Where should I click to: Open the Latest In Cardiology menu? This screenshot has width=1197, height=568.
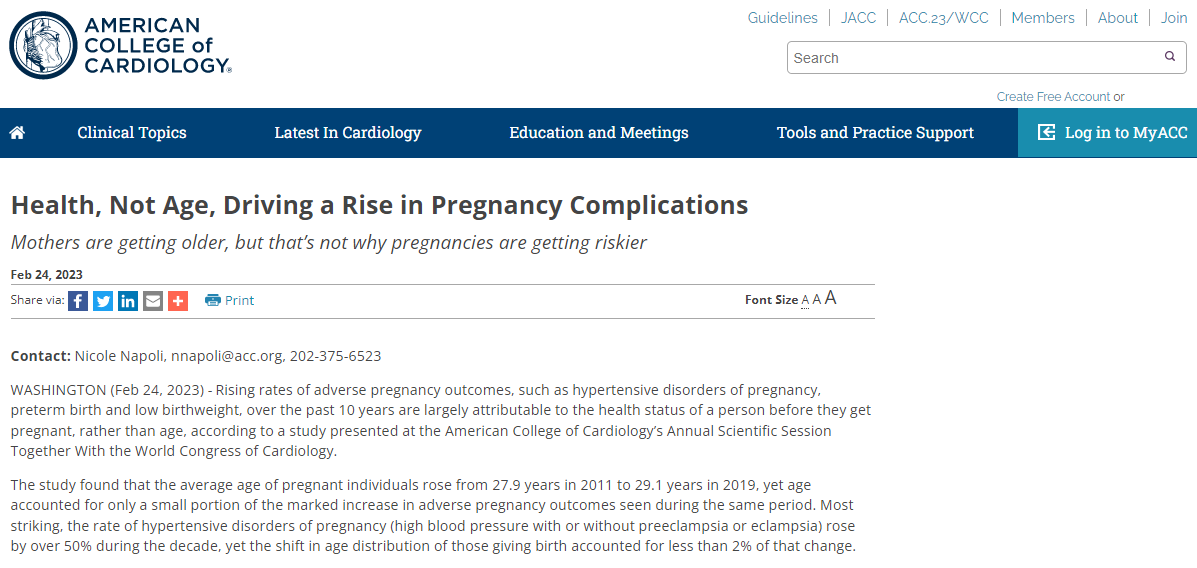pyautogui.click(x=348, y=133)
